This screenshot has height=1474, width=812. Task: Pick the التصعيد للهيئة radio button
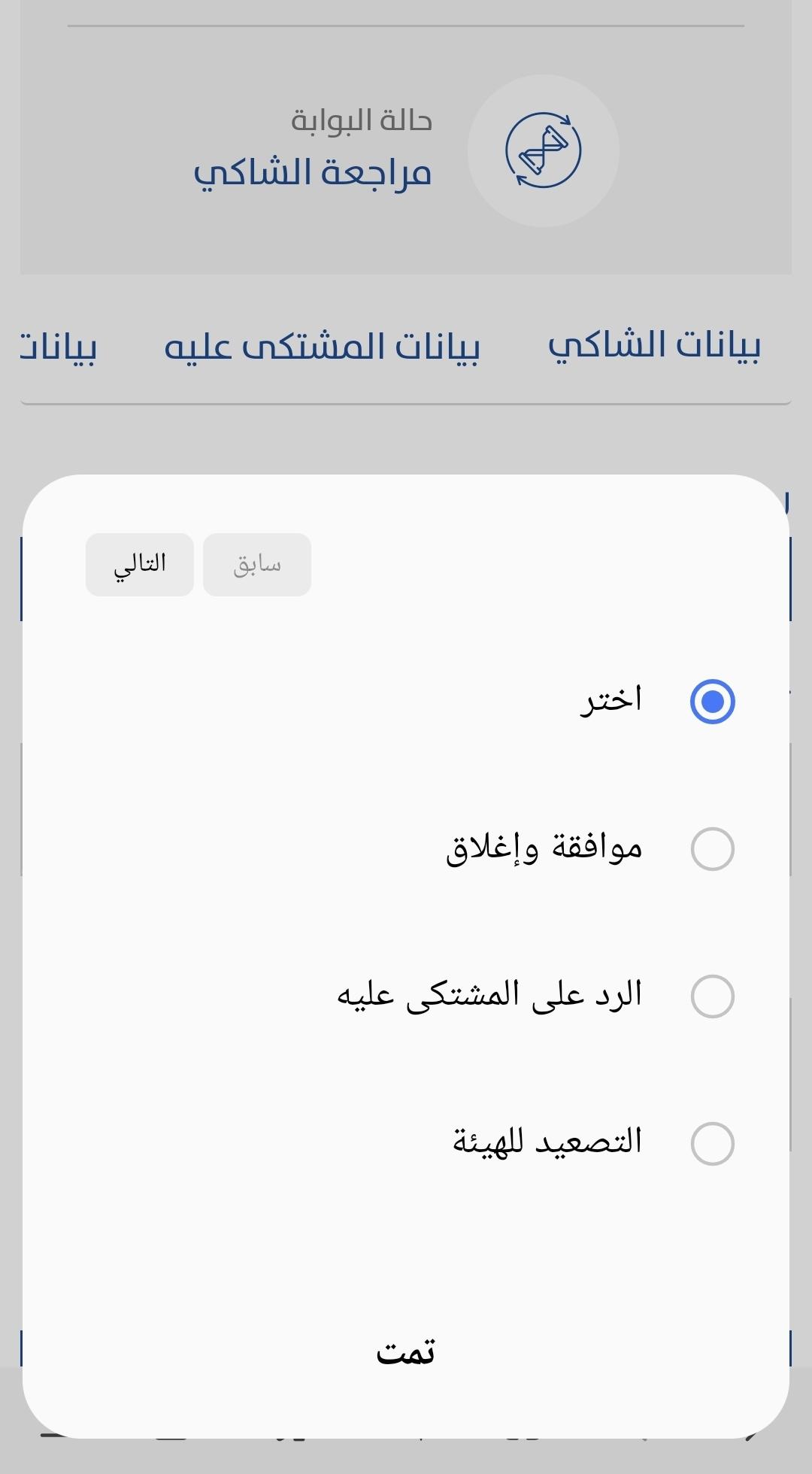point(712,1144)
